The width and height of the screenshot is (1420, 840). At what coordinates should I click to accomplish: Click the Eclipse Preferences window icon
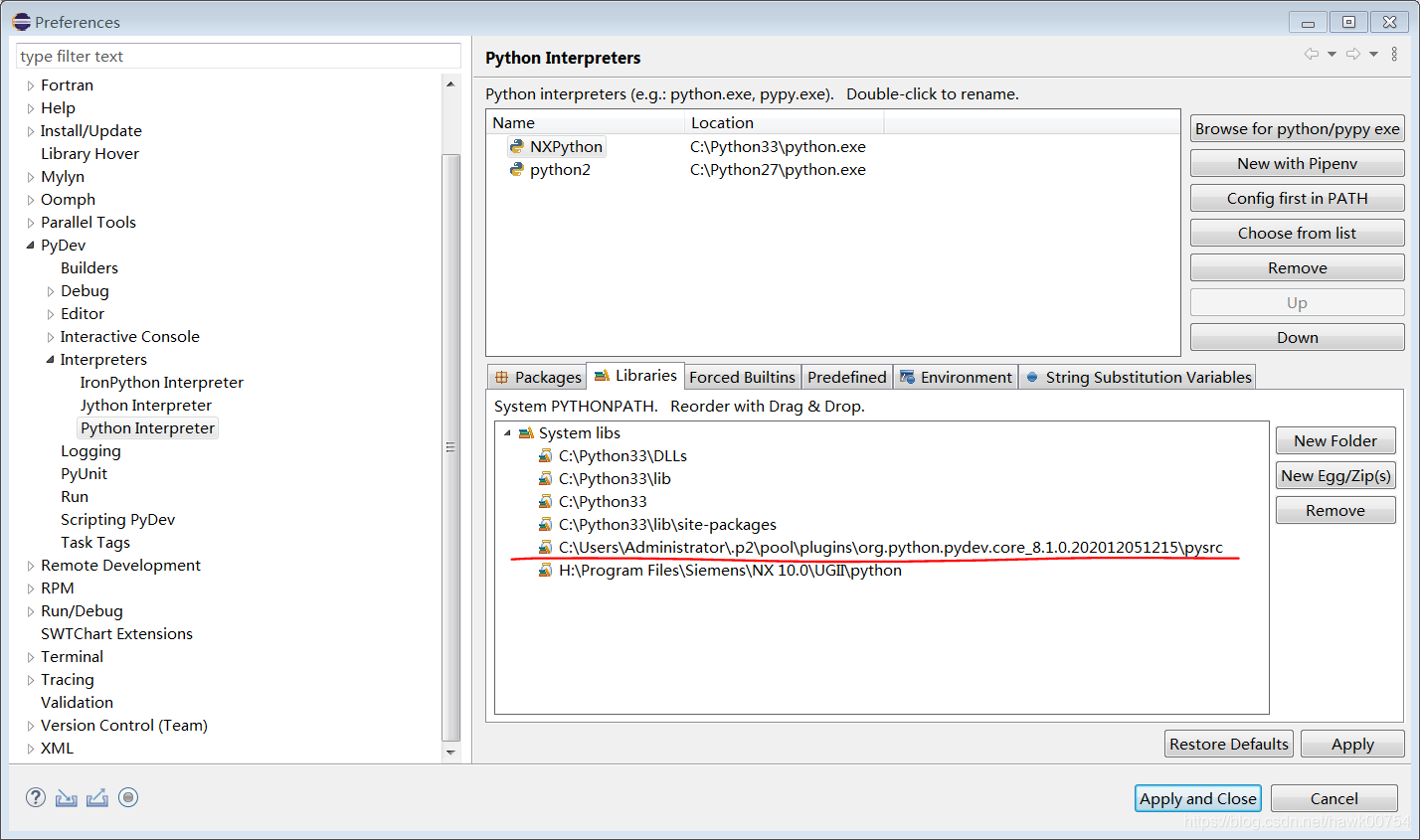[21, 21]
